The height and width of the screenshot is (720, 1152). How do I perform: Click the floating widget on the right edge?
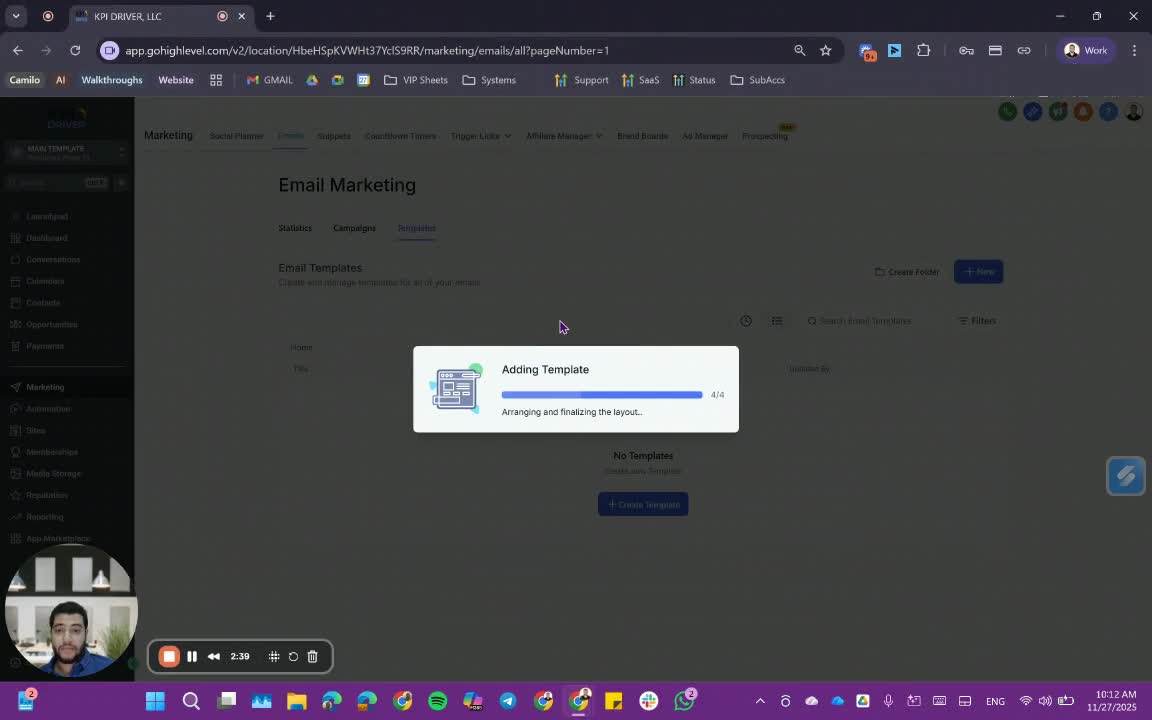pyautogui.click(x=1126, y=476)
